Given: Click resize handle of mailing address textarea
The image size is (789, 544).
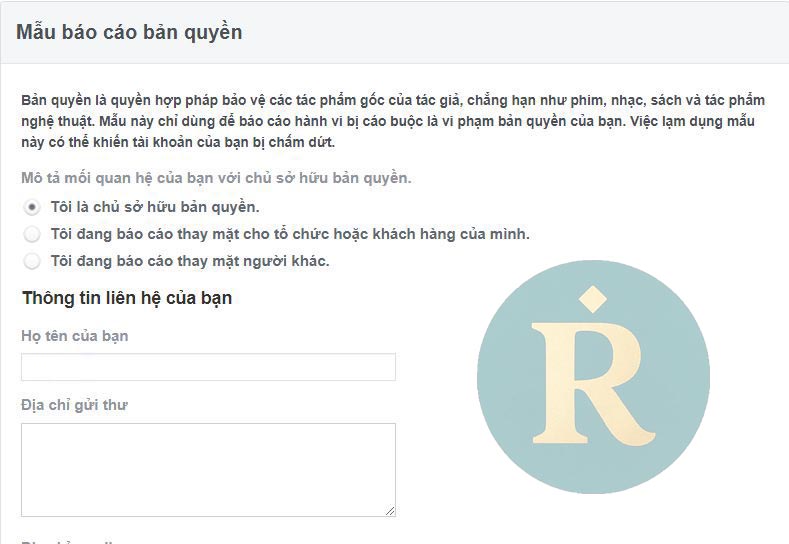Looking at the screenshot, I should click(390, 511).
